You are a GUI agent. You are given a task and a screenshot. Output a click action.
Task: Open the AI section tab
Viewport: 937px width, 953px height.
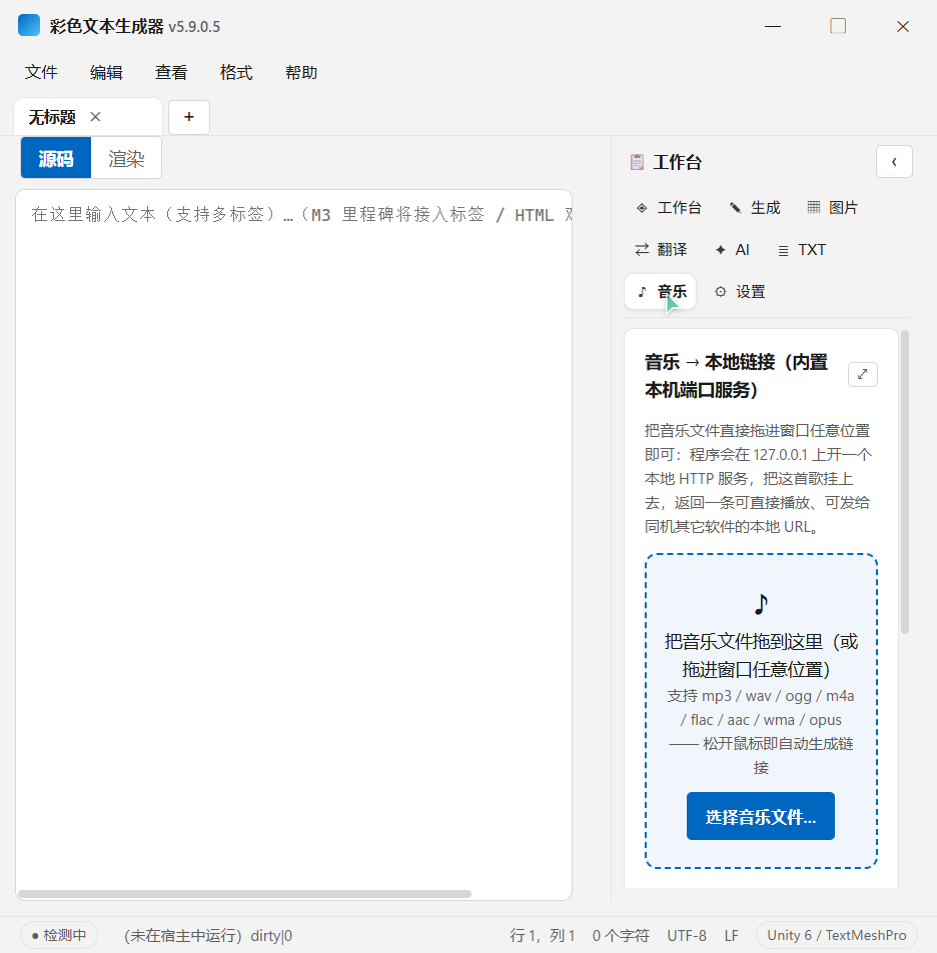(733, 250)
